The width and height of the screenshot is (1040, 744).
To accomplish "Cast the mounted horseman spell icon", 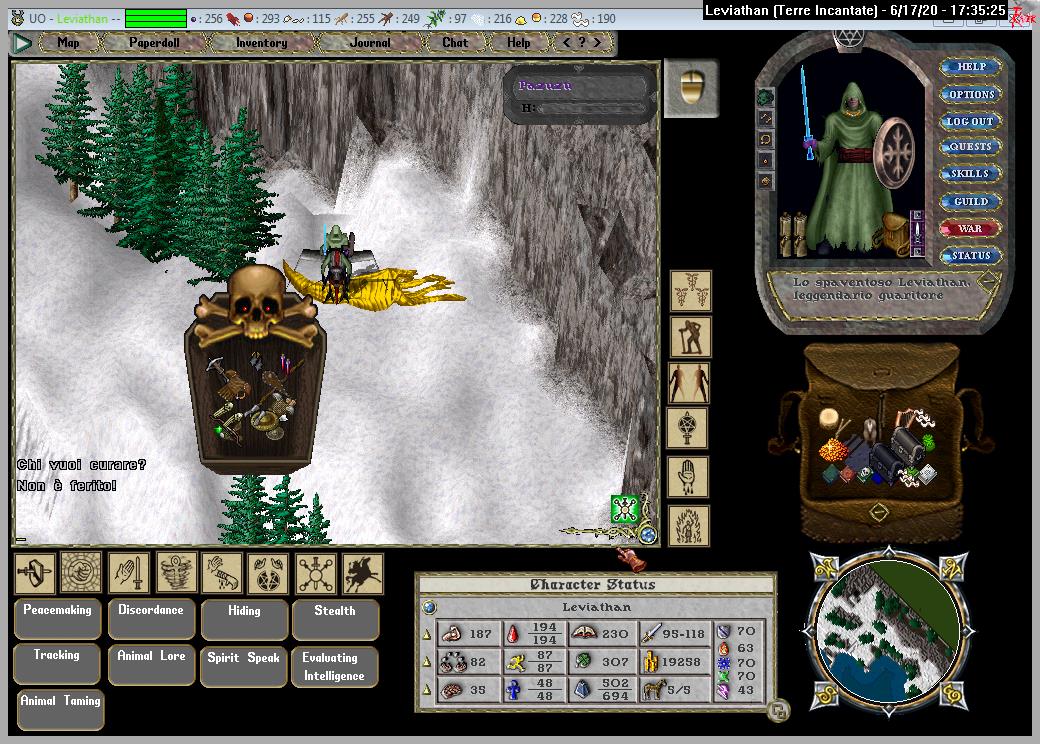I will tap(363, 574).
